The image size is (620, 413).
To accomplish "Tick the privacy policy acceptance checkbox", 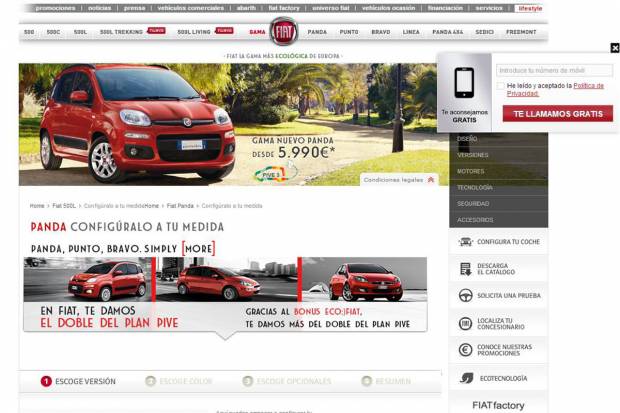I will [501, 86].
